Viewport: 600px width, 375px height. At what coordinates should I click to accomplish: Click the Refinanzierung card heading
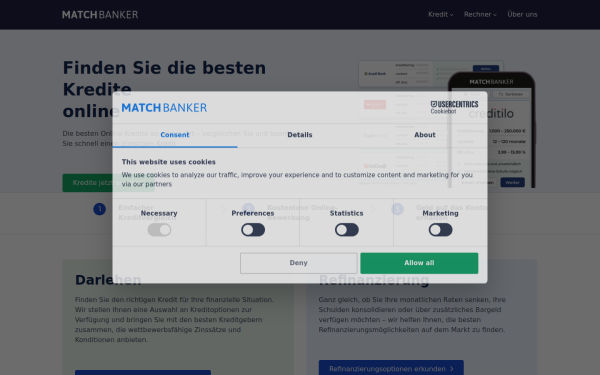[x=374, y=280]
